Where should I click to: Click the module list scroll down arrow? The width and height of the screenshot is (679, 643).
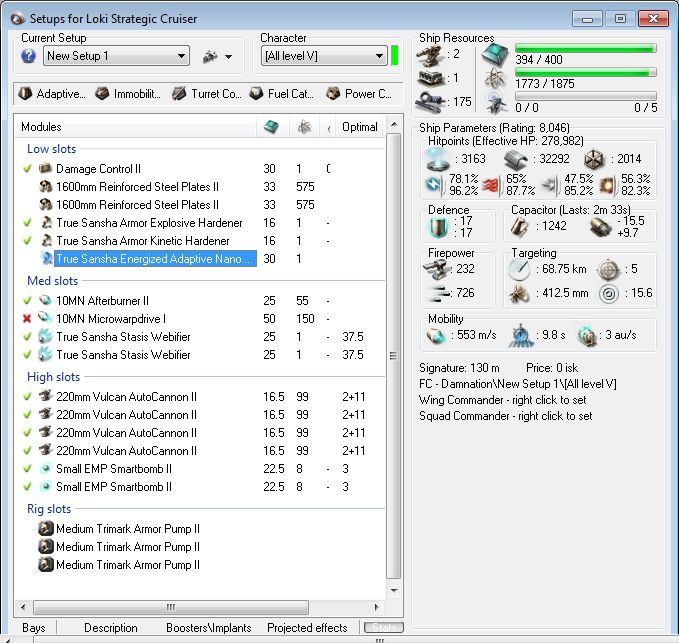[x=394, y=591]
